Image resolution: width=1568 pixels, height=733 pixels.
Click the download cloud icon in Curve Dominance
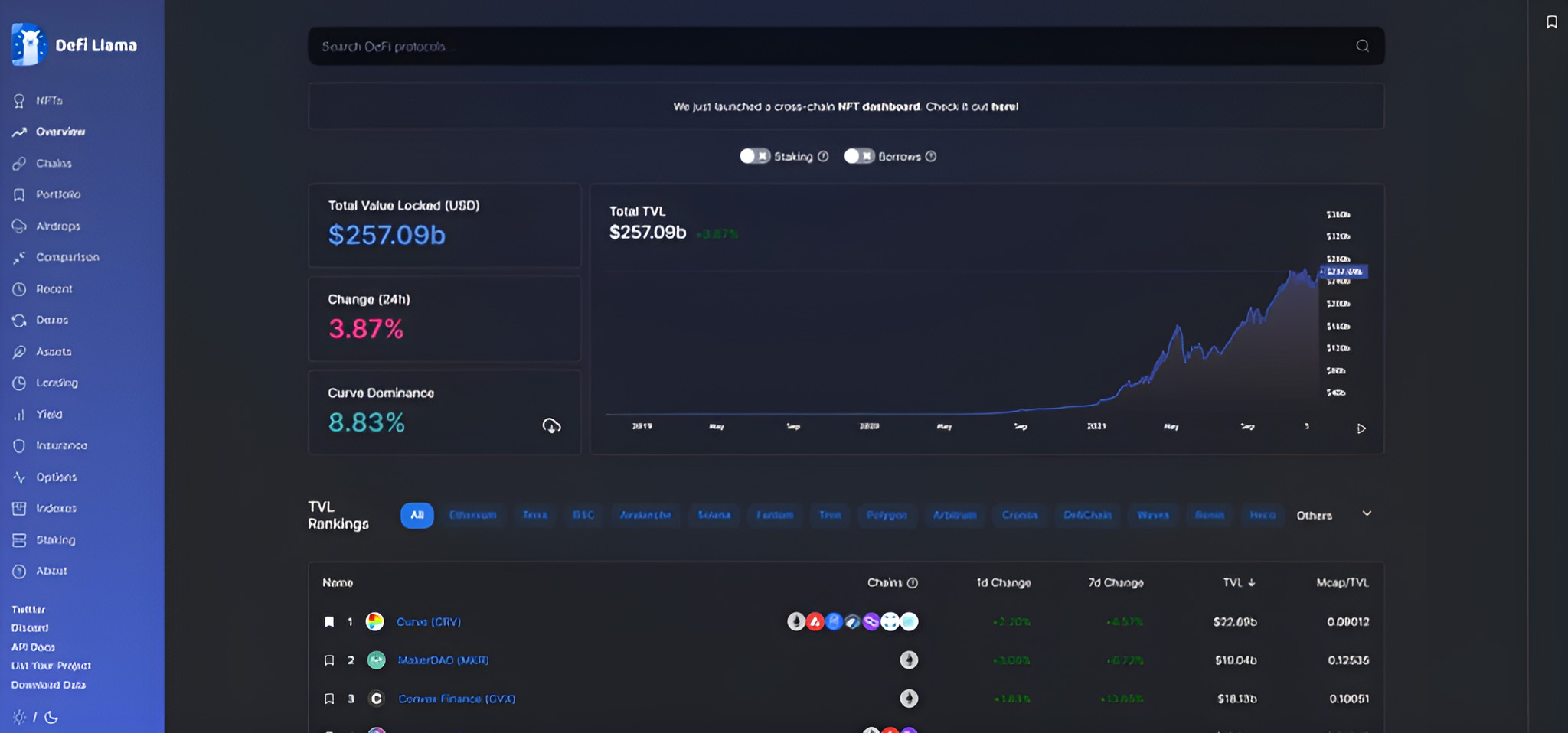pyautogui.click(x=551, y=425)
